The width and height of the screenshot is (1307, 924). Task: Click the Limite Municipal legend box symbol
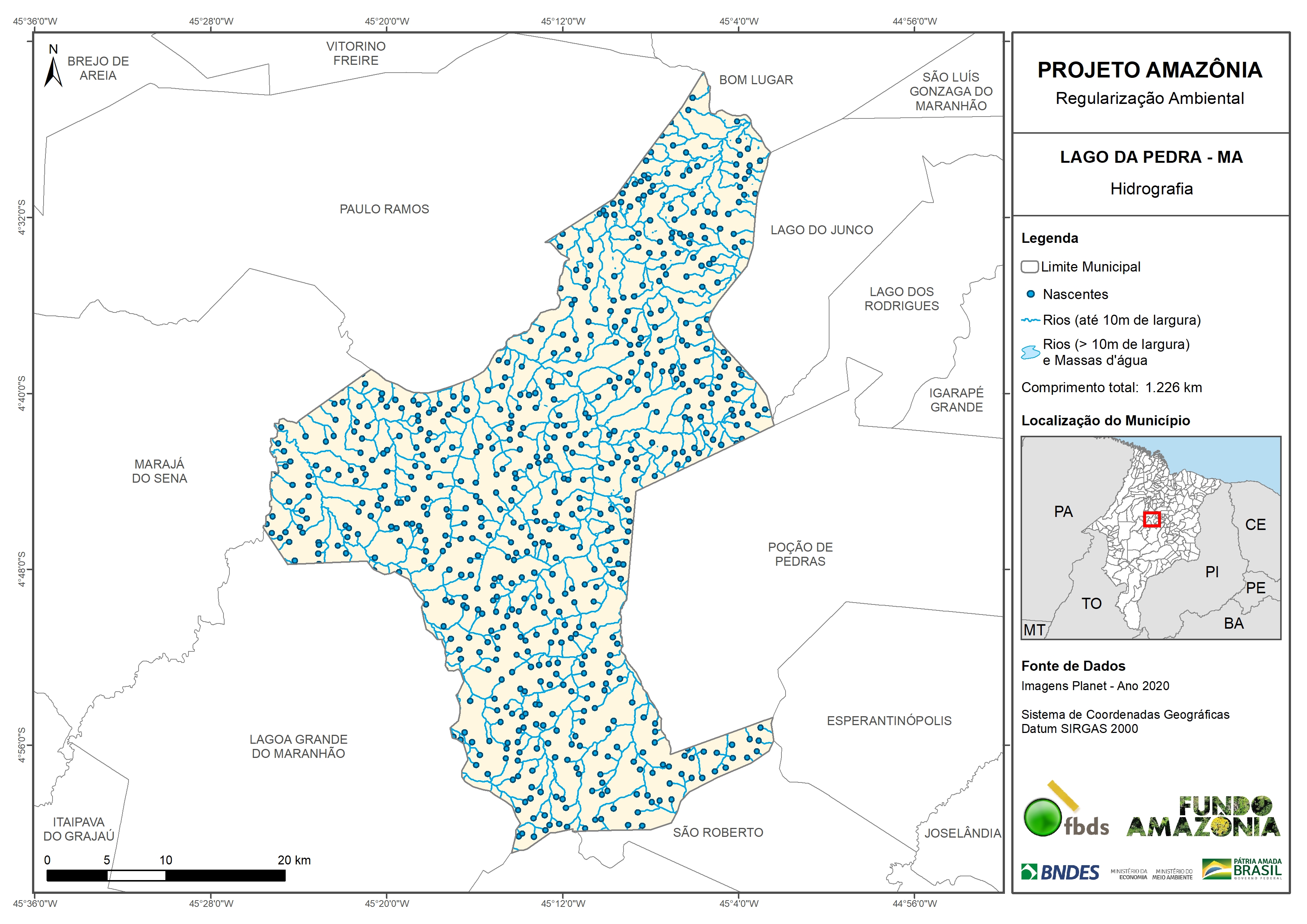pyautogui.click(x=1029, y=267)
